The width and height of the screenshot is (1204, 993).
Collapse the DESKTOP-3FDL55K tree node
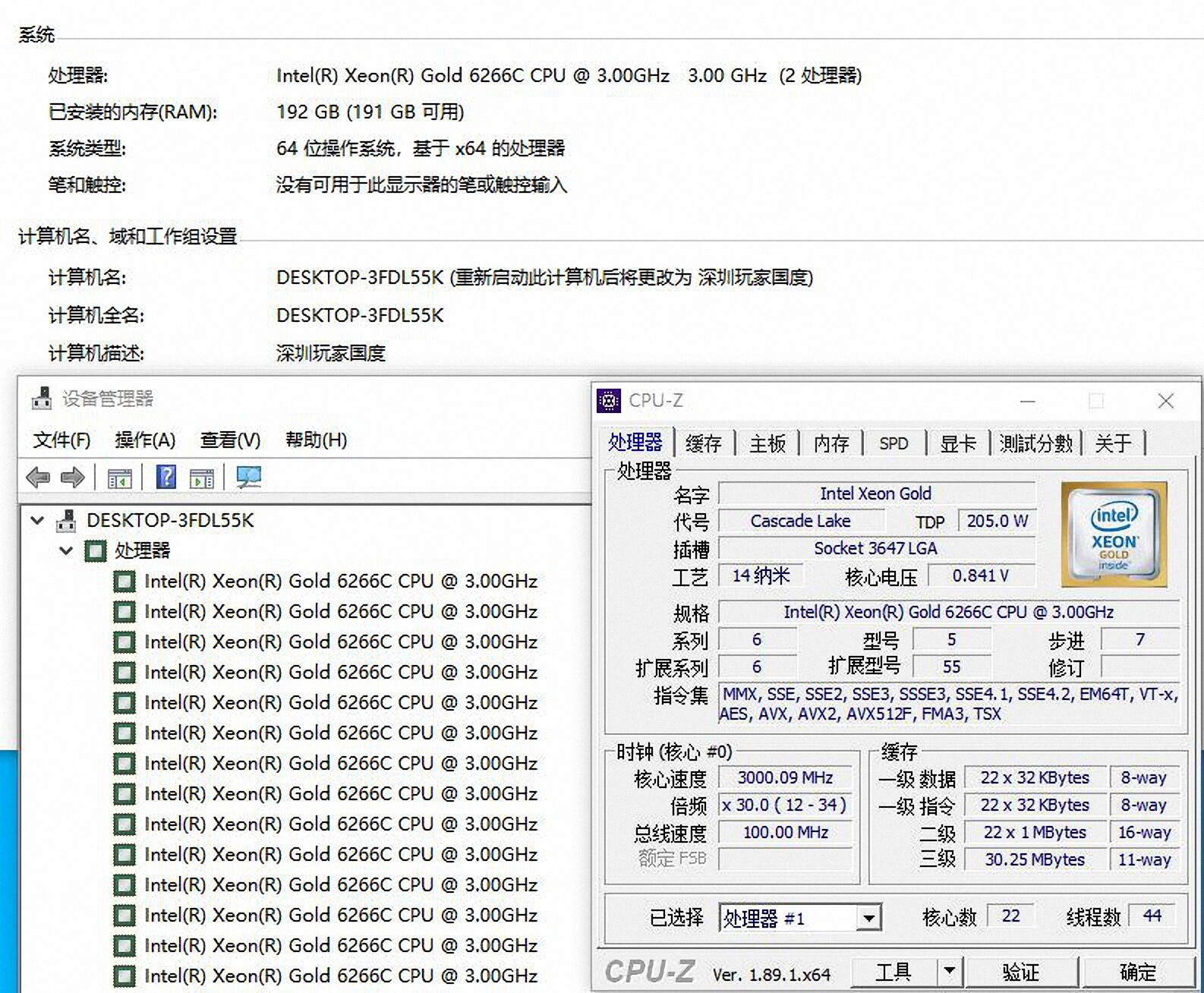pyautogui.click(x=37, y=520)
